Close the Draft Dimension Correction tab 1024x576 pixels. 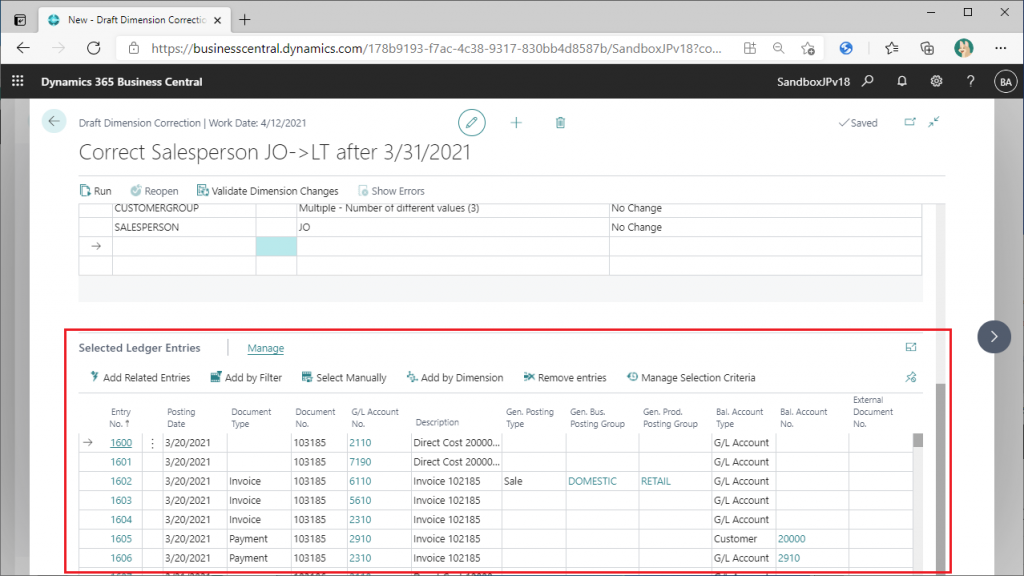tap(217, 20)
